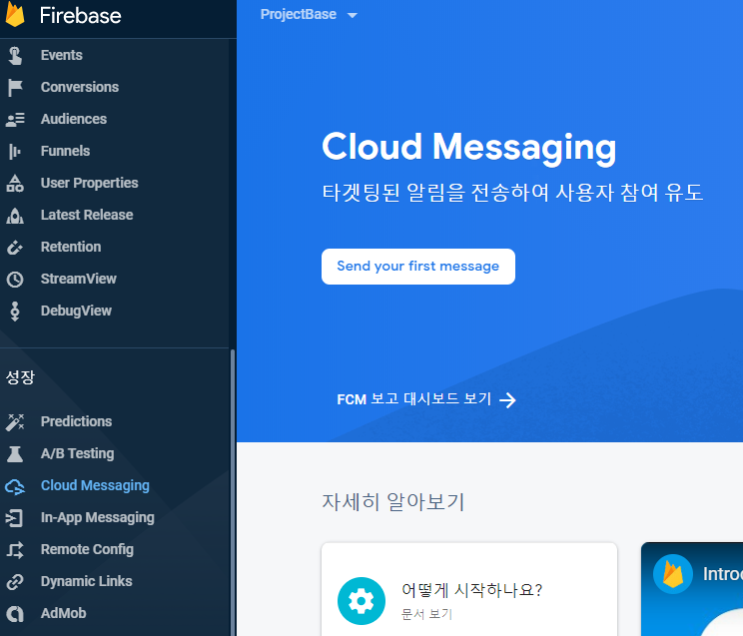Click the Retention magnet icon
The image size is (743, 636).
(x=15, y=247)
